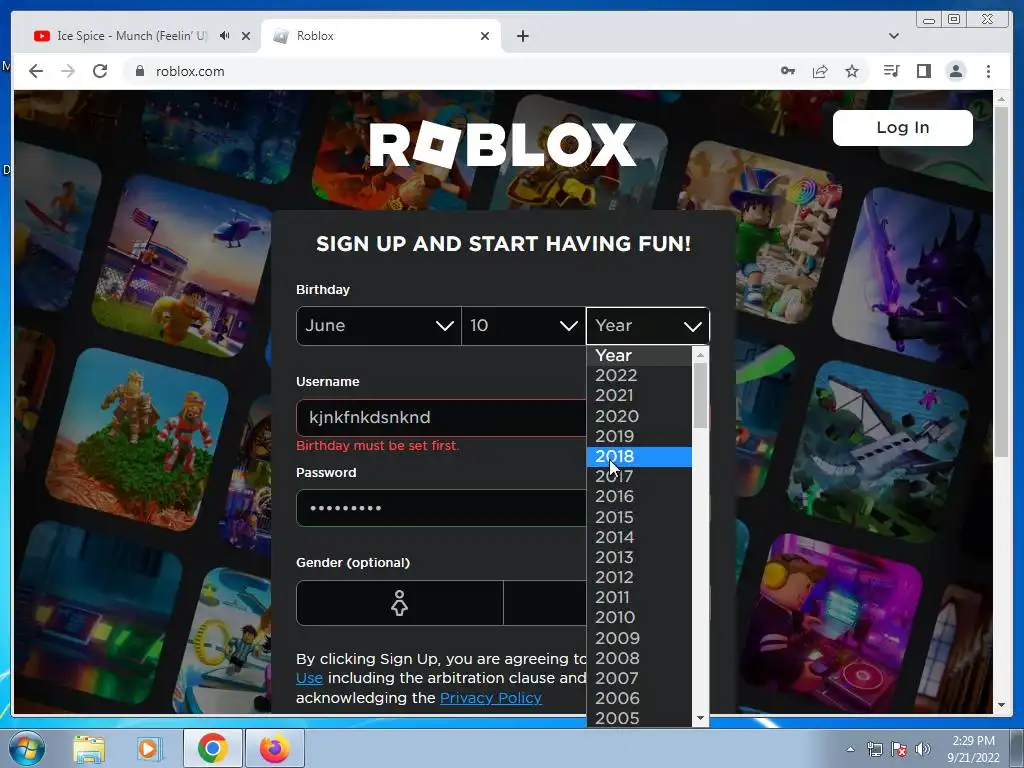The height and width of the screenshot is (768, 1024).
Task: Open the June month dropdown
Action: pyautogui.click(x=378, y=325)
